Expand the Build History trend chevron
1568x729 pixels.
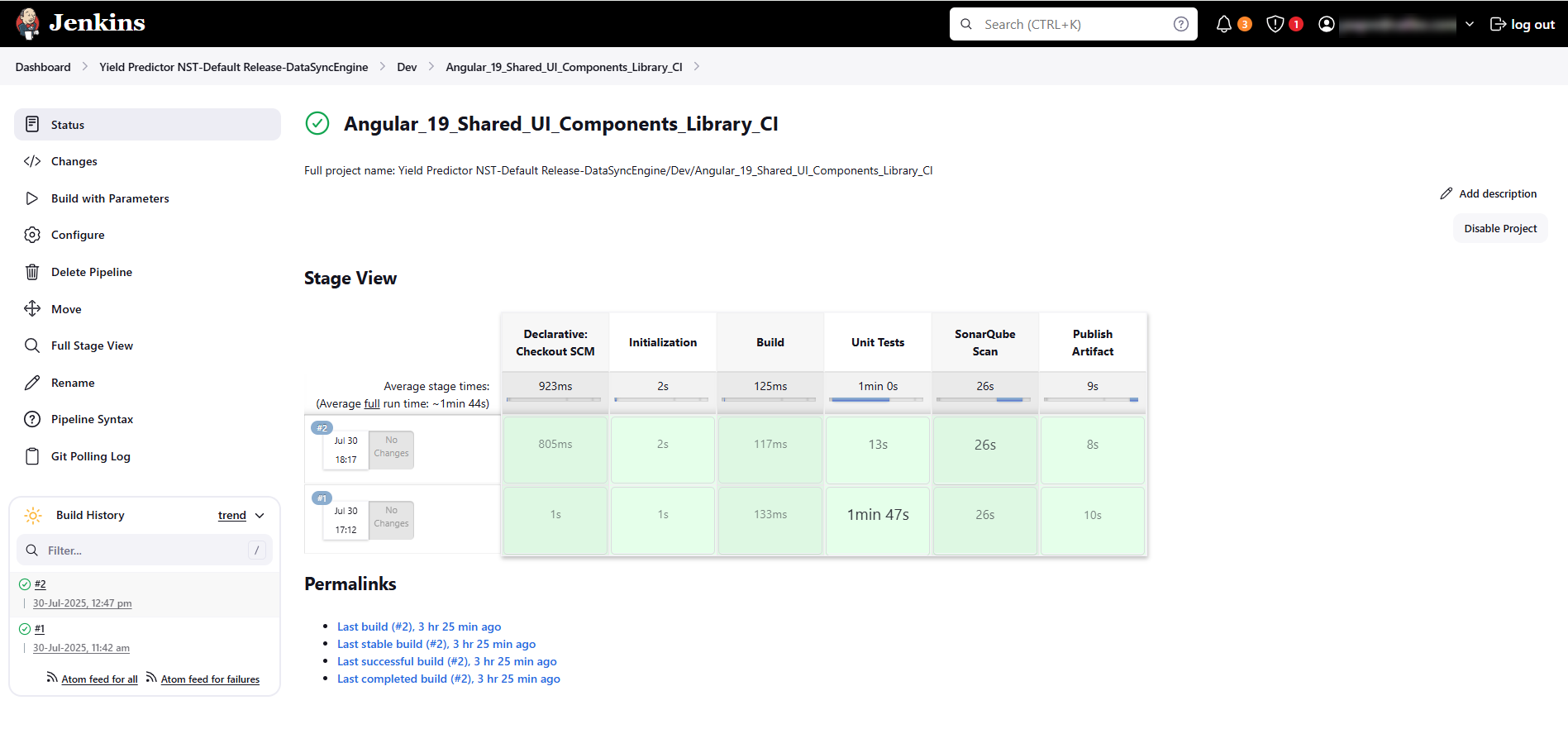tap(260, 516)
